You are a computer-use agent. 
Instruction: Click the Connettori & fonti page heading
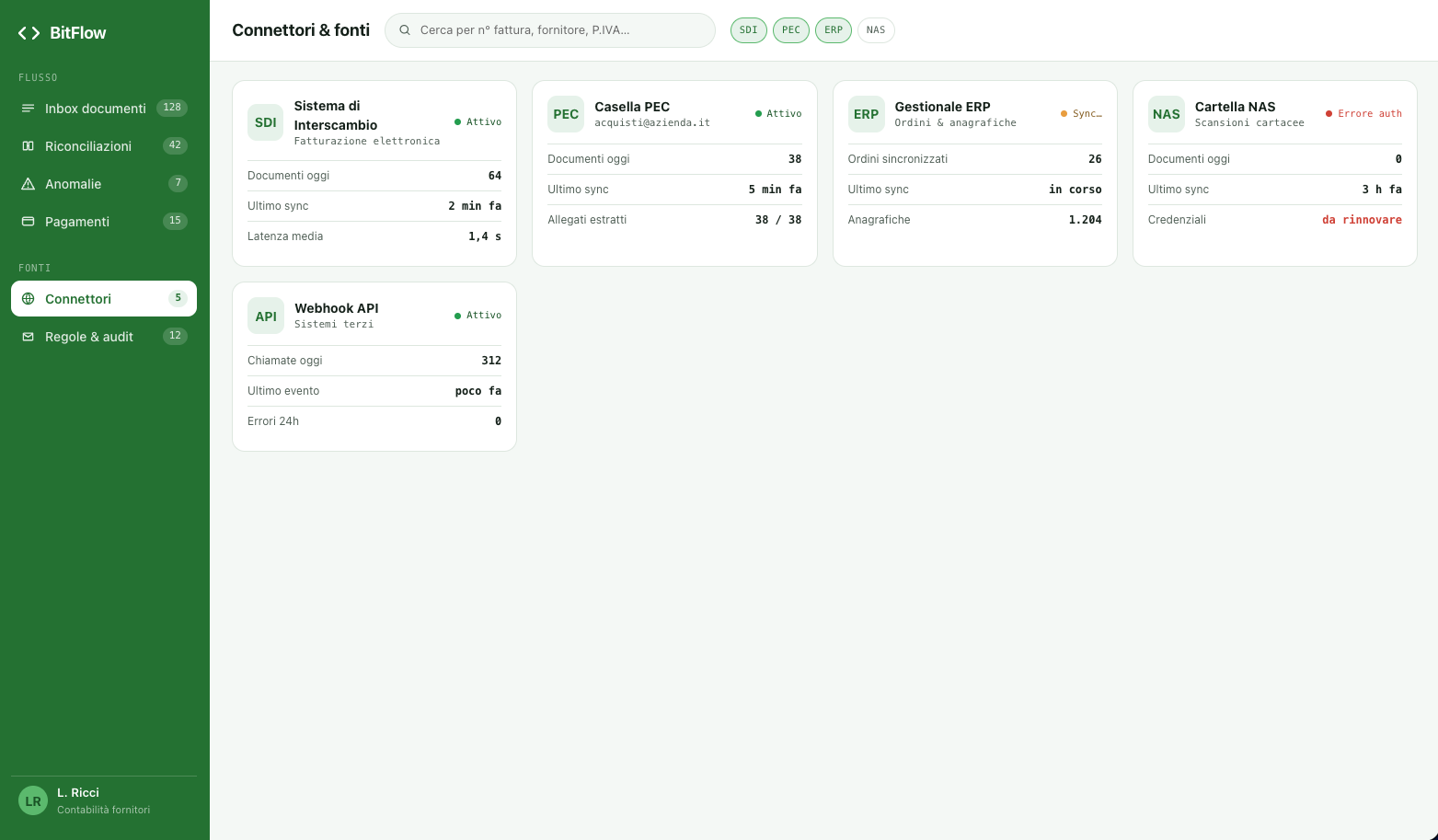(301, 30)
